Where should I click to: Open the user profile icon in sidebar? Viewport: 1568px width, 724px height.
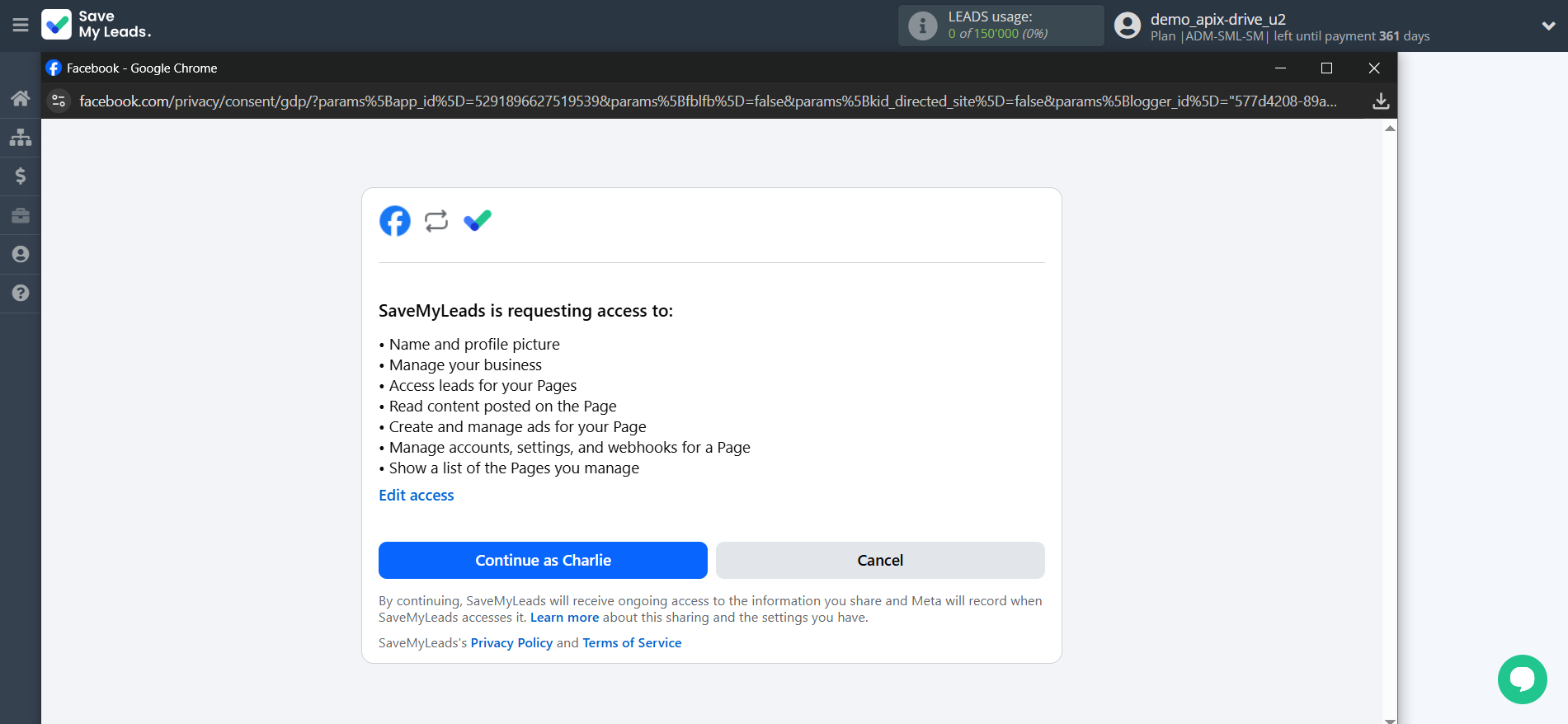(21, 254)
